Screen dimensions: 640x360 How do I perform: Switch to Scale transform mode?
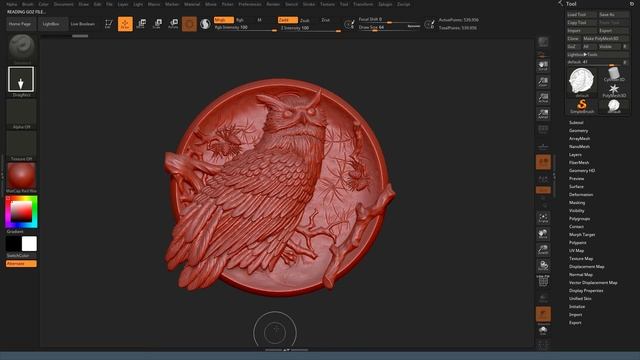pyautogui.click(x=157, y=24)
